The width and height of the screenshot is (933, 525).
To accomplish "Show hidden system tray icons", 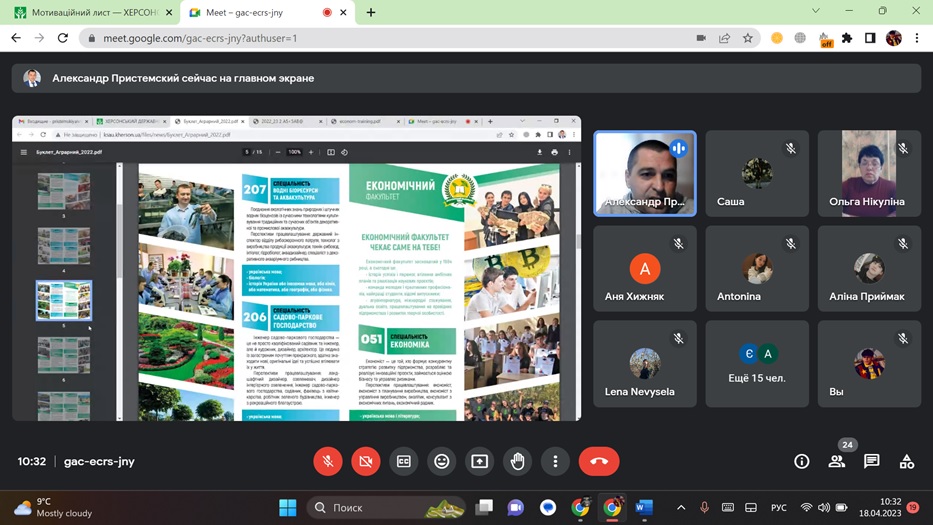I will (x=682, y=507).
